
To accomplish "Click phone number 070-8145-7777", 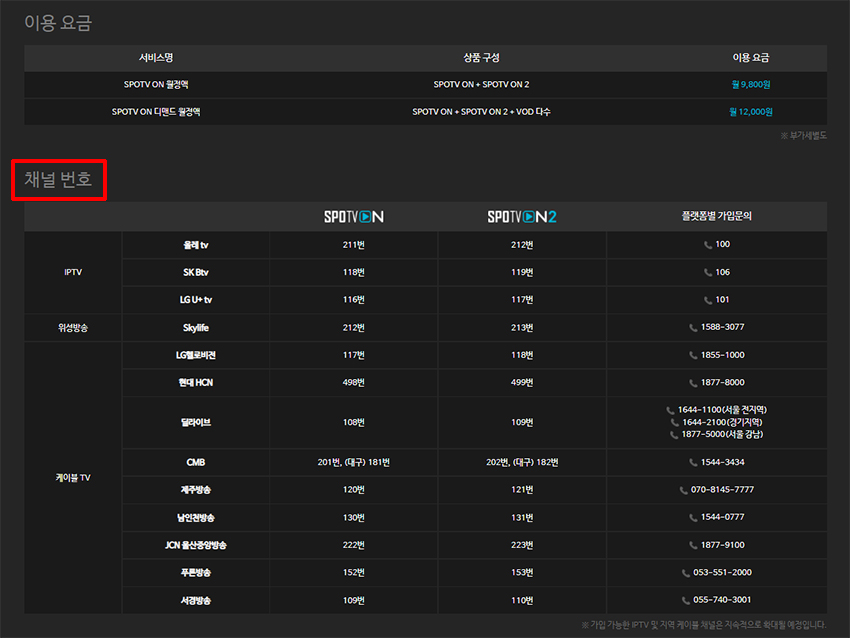I will pyautogui.click(x=722, y=490).
